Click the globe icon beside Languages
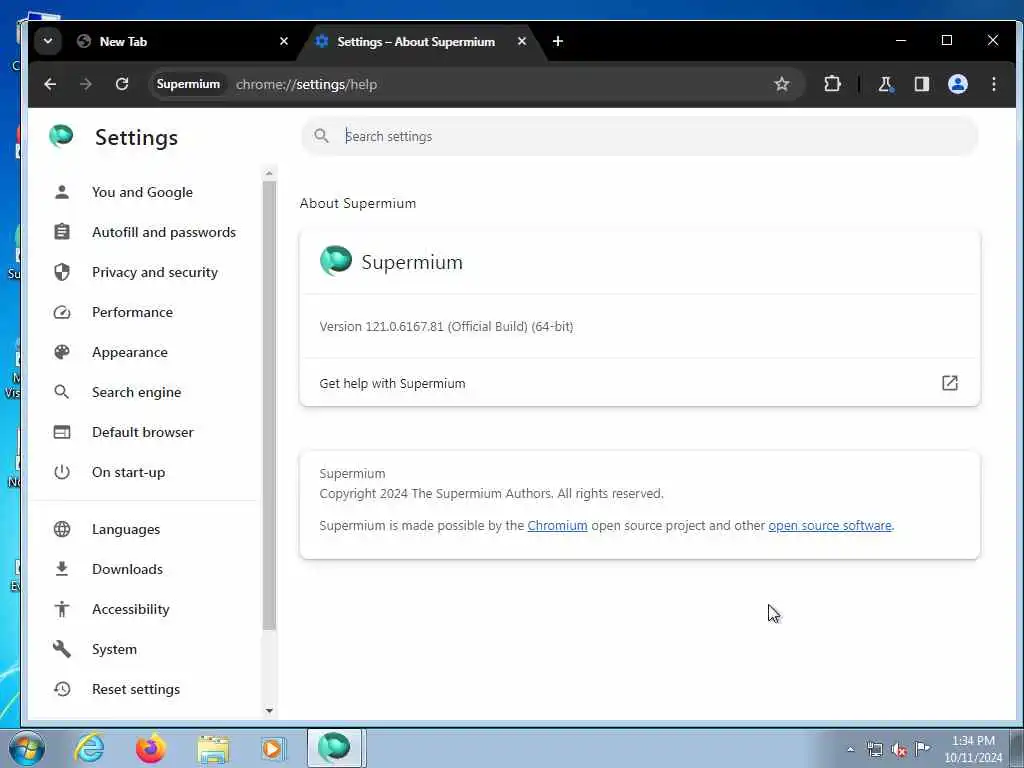Screen dimensions: 1024x768 point(62,529)
